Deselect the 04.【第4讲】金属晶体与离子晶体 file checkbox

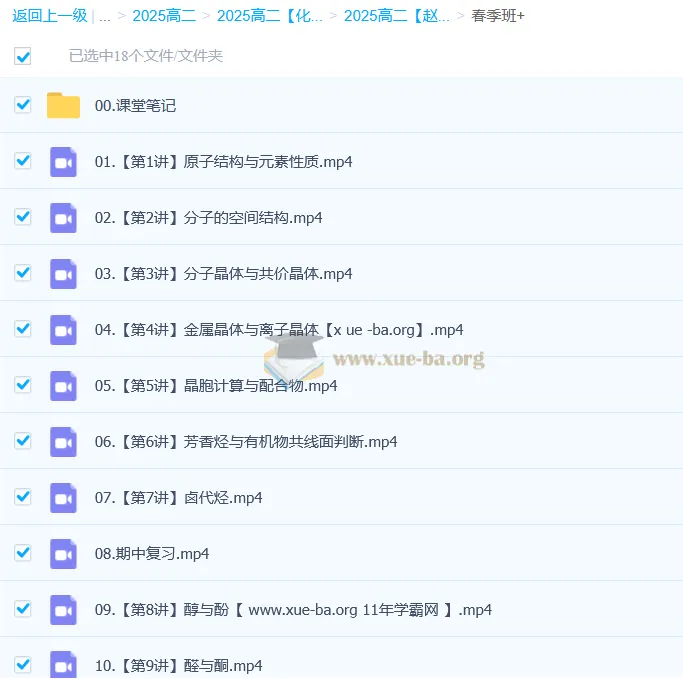(x=23, y=328)
